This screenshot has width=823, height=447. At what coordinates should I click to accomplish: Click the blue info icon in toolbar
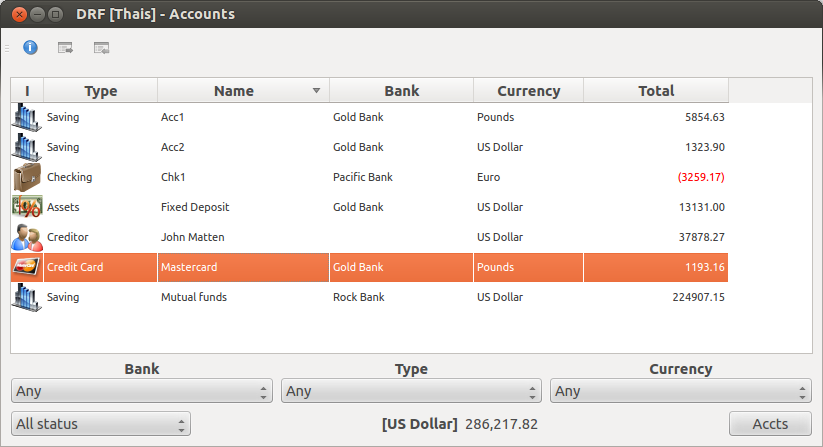click(x=30, y=48)
